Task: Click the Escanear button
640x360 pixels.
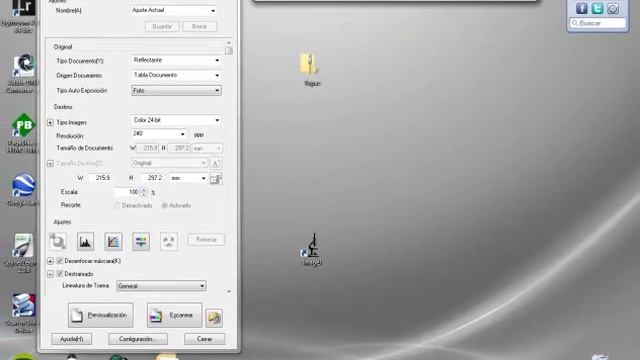Action: (x=174, y=315)
